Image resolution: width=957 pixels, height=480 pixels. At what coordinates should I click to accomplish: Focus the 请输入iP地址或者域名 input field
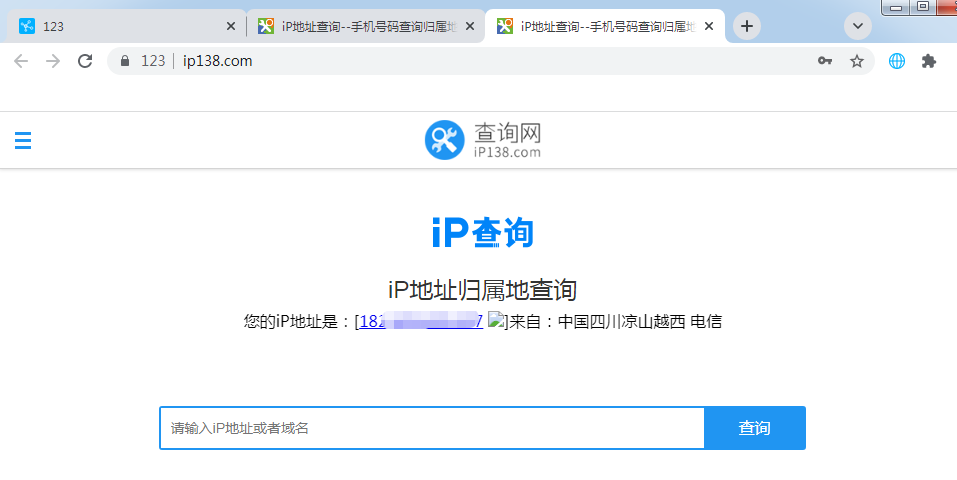coord(432,428)
